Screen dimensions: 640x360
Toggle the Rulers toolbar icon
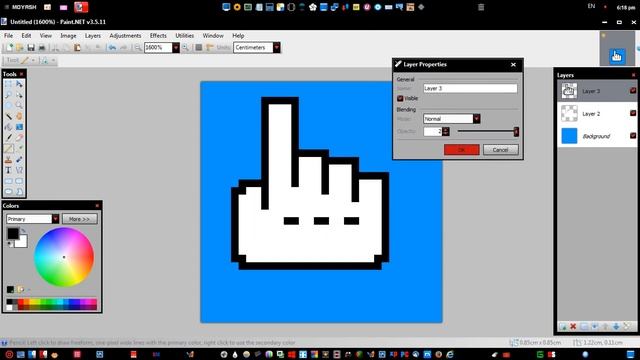point(210,47)
